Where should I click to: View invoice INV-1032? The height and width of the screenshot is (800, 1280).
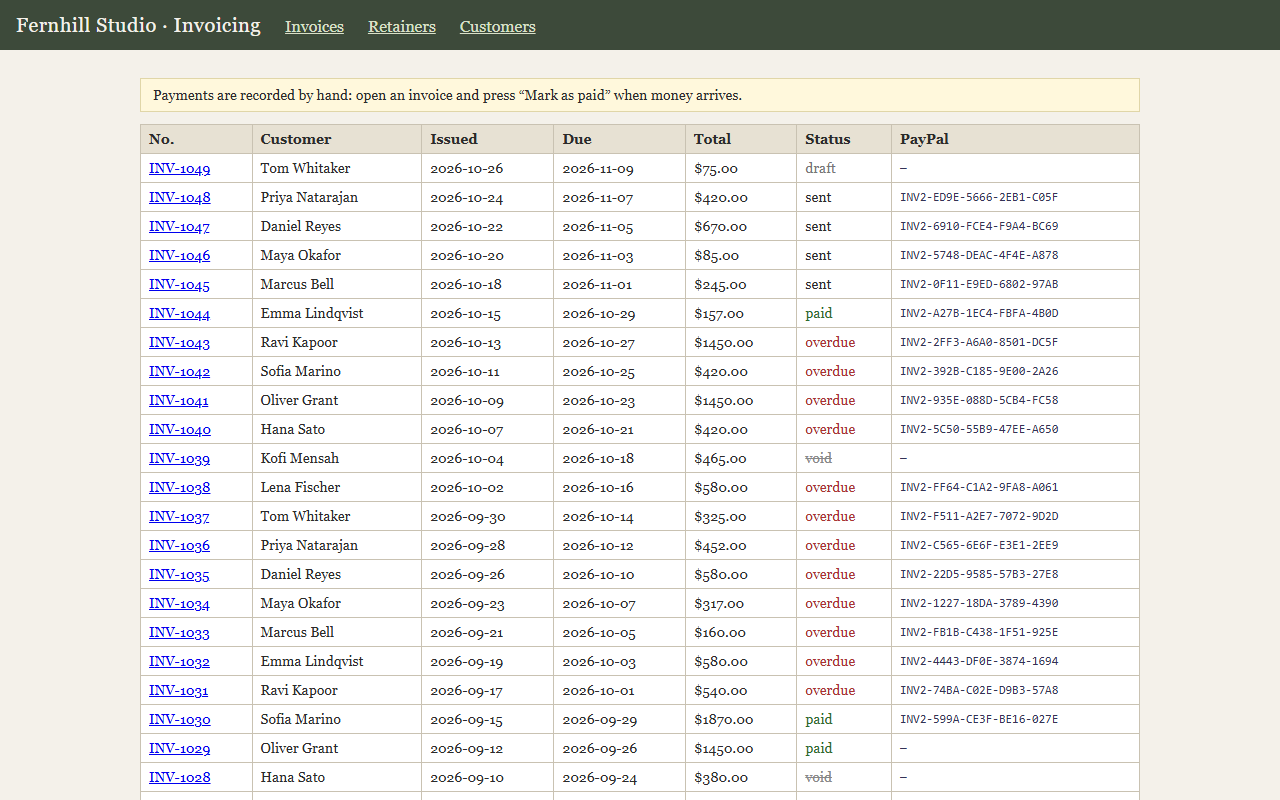click(180, 662)
